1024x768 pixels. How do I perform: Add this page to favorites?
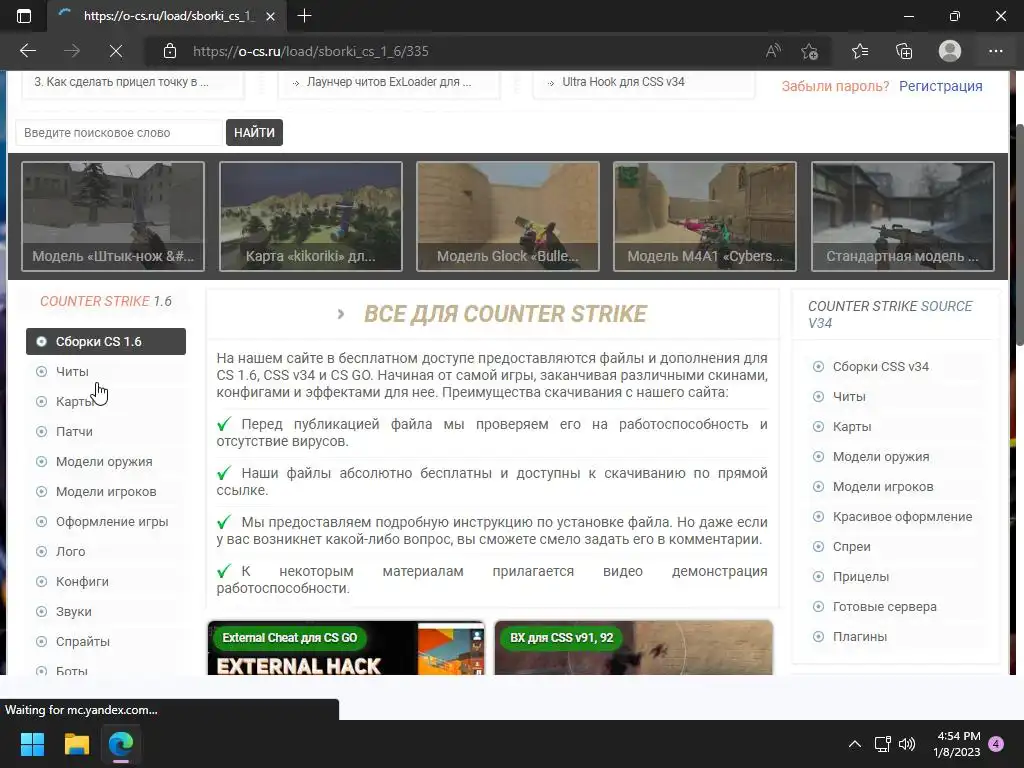coord(810,51)
